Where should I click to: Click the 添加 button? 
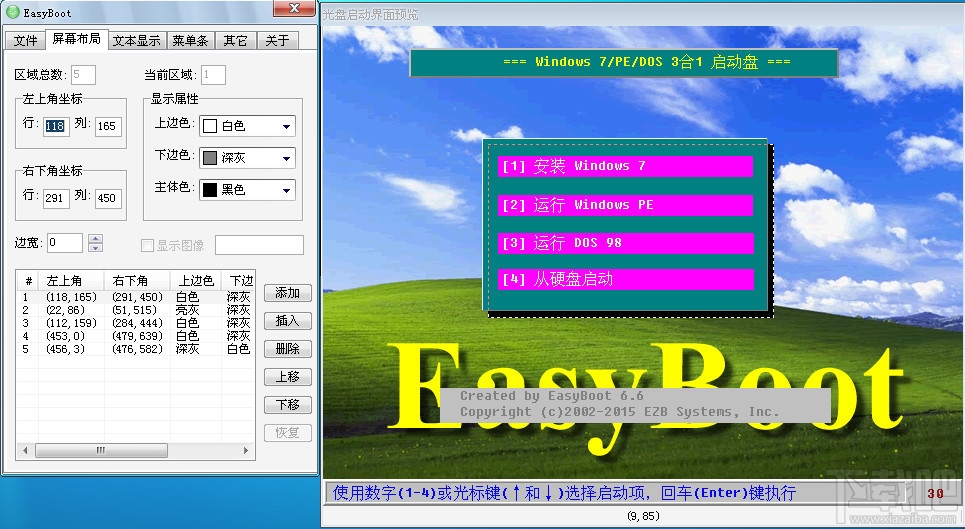pyautogui.click(x=287, y=293)
